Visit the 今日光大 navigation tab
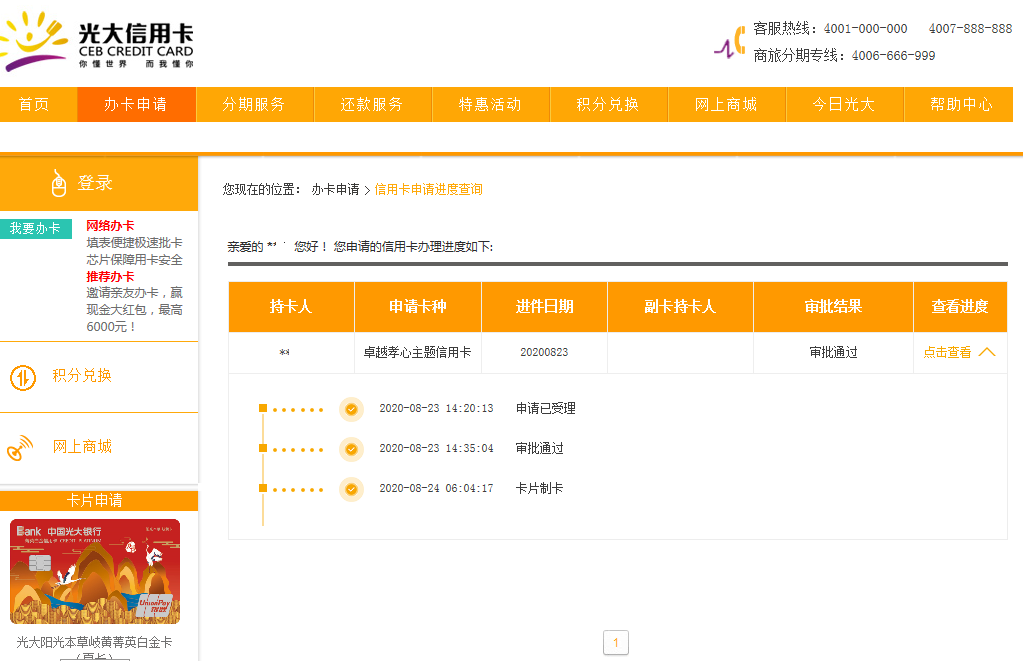 [845, 104]
